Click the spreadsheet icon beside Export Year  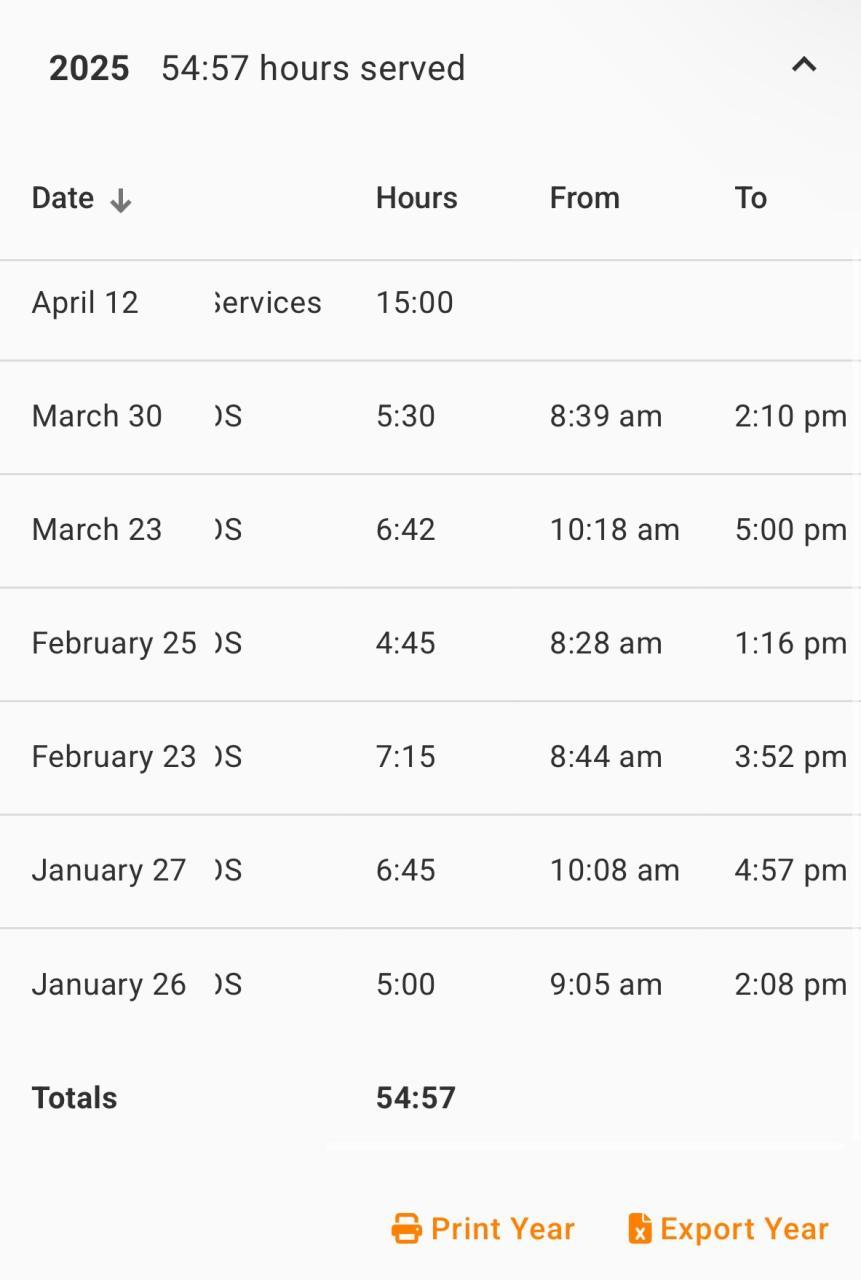(640, 1228)
